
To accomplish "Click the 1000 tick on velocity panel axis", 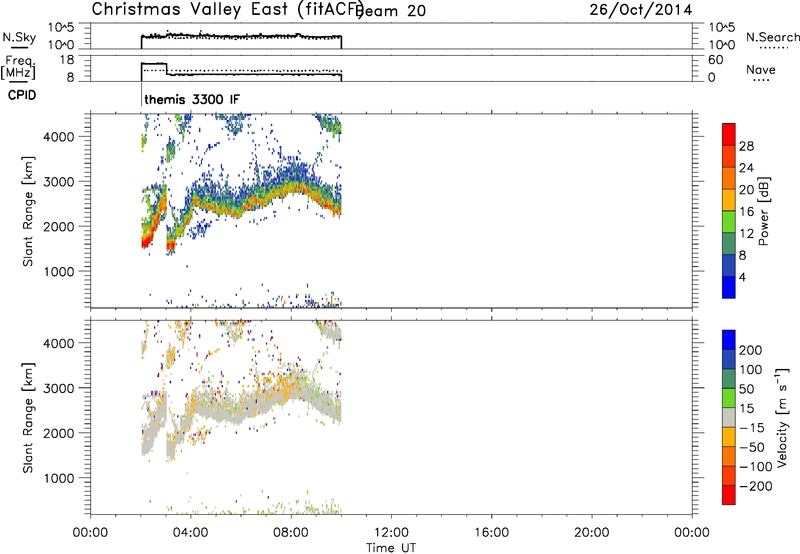I will (59, 478).
